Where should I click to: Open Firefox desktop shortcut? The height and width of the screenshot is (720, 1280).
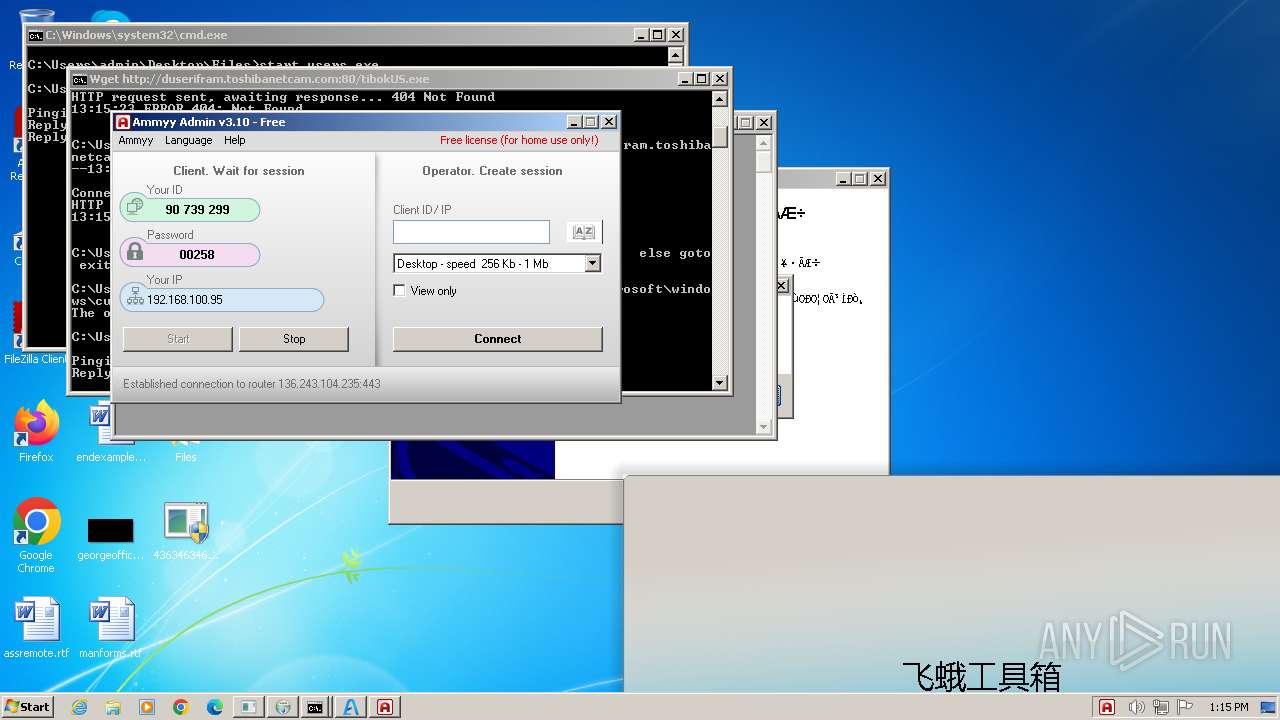36,432
